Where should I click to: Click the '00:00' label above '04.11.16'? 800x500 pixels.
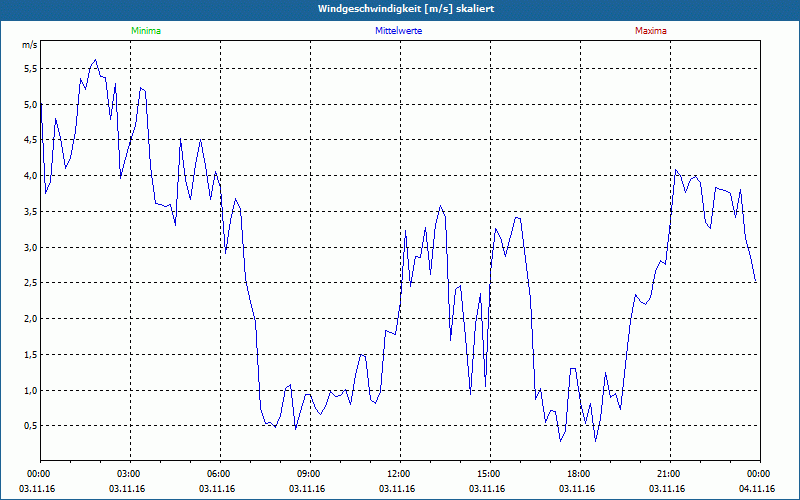tap(760, 474)
